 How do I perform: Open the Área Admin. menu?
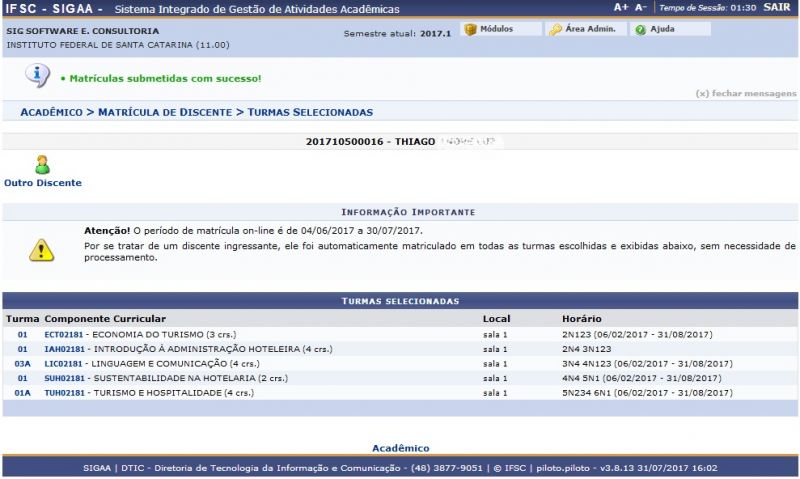590,30
